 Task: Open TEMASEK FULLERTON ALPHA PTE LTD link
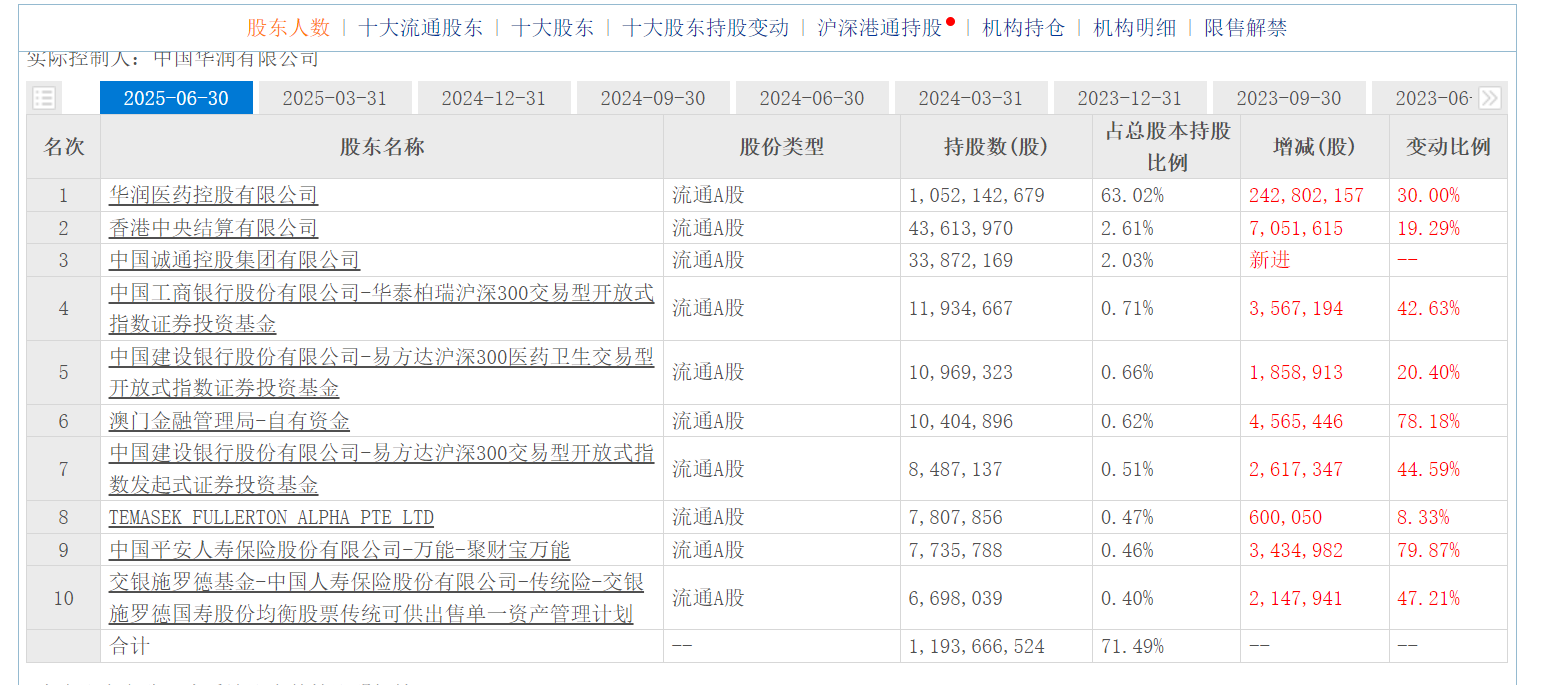coord(271,517)
